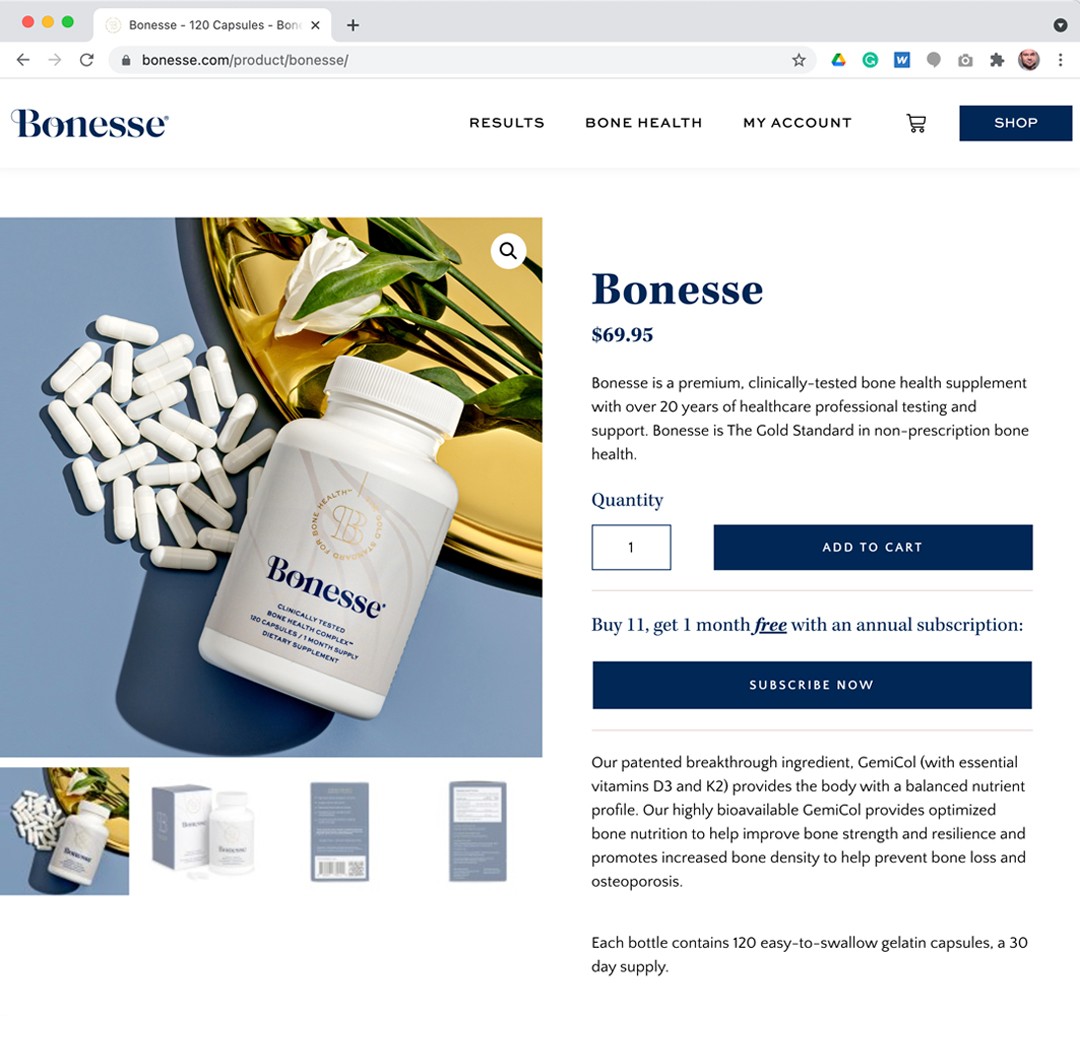Click SUBSCRIBE NOW button
Image resolution: width=1080 pixels, height=1037 pixels.
812,684
